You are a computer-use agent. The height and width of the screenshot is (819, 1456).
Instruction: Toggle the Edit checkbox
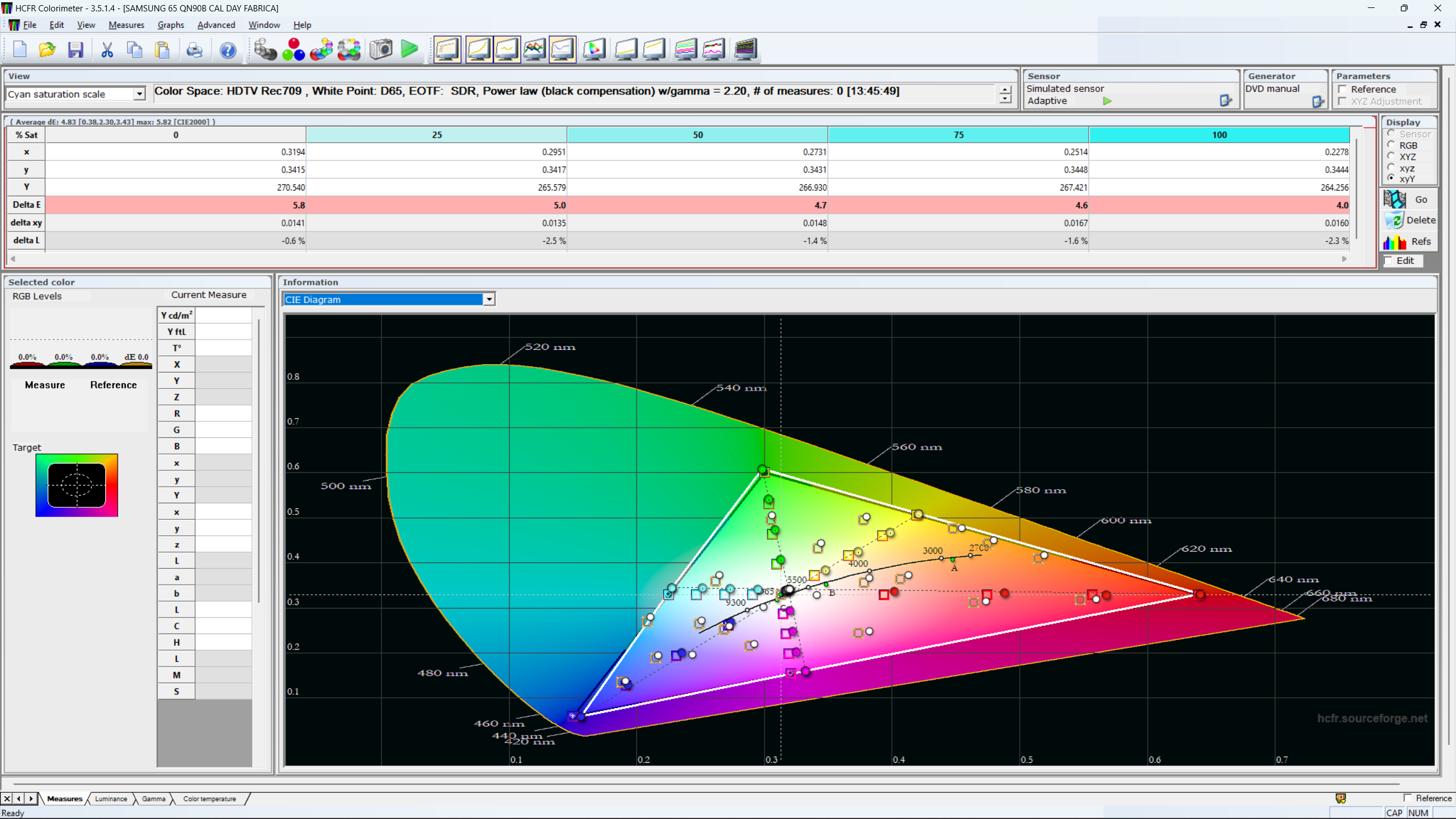point(1389,260)
